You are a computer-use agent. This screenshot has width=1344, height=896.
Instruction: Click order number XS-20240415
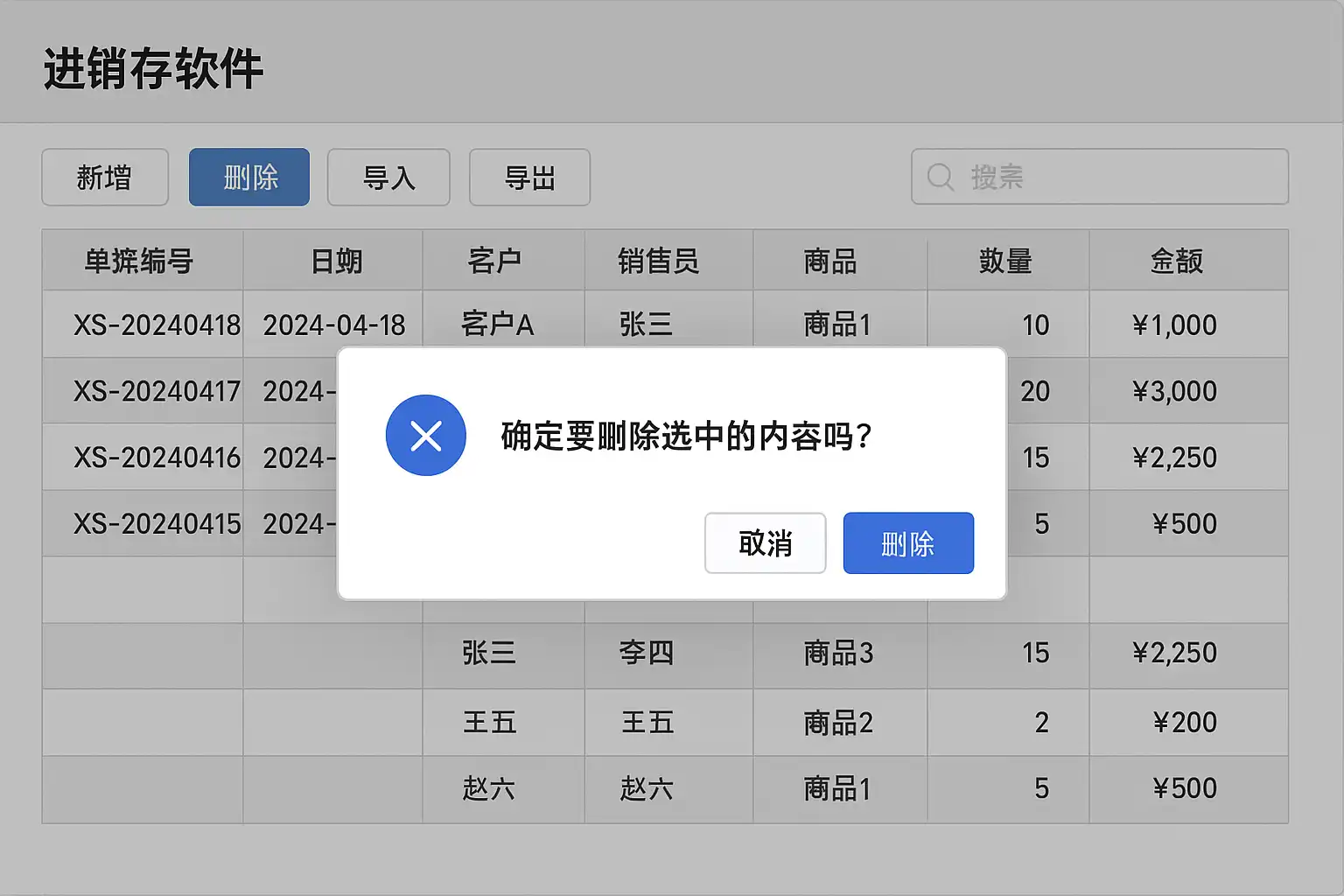click(157, 524)
